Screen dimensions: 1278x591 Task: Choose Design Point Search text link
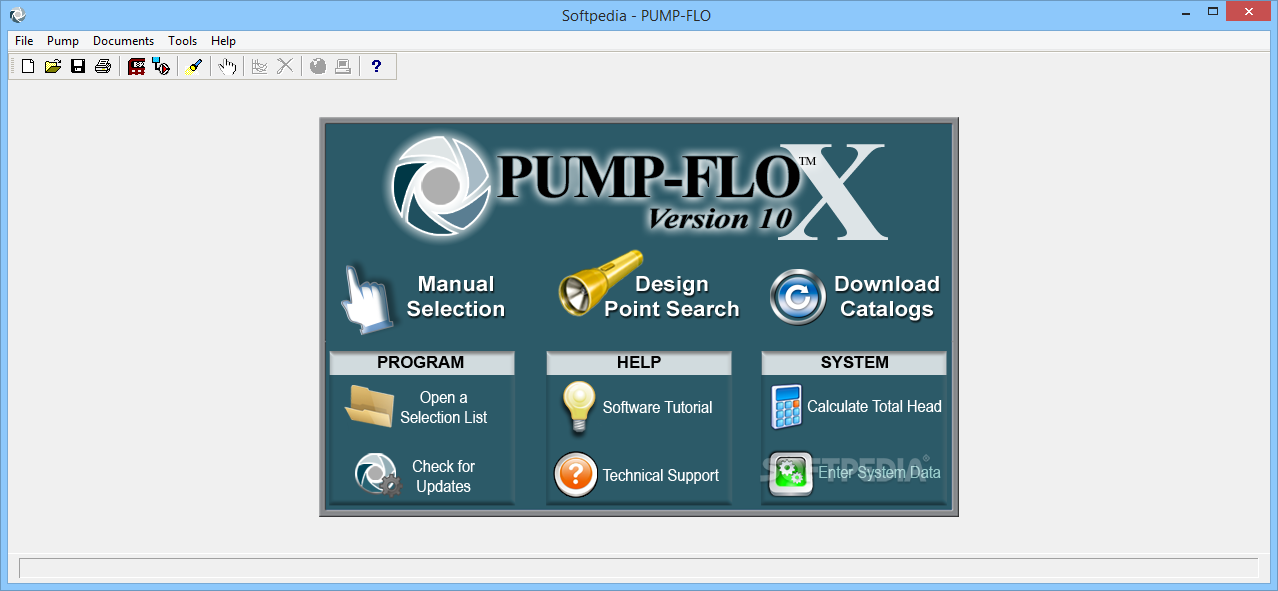[672, 297]
